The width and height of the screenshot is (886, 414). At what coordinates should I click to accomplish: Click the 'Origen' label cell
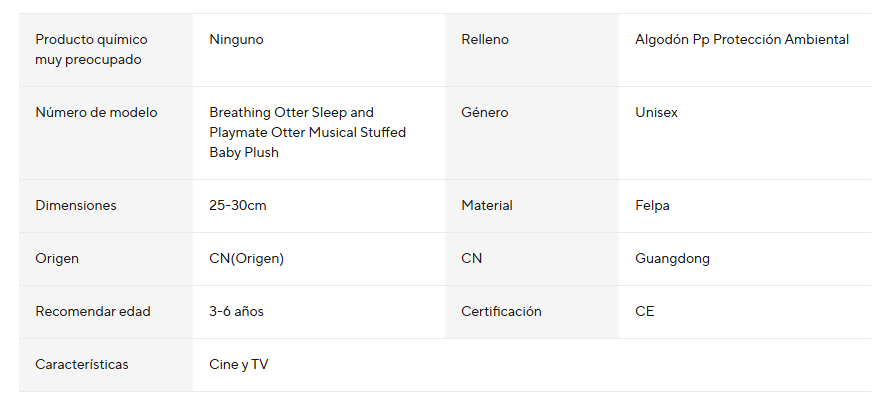click(57, 259)
